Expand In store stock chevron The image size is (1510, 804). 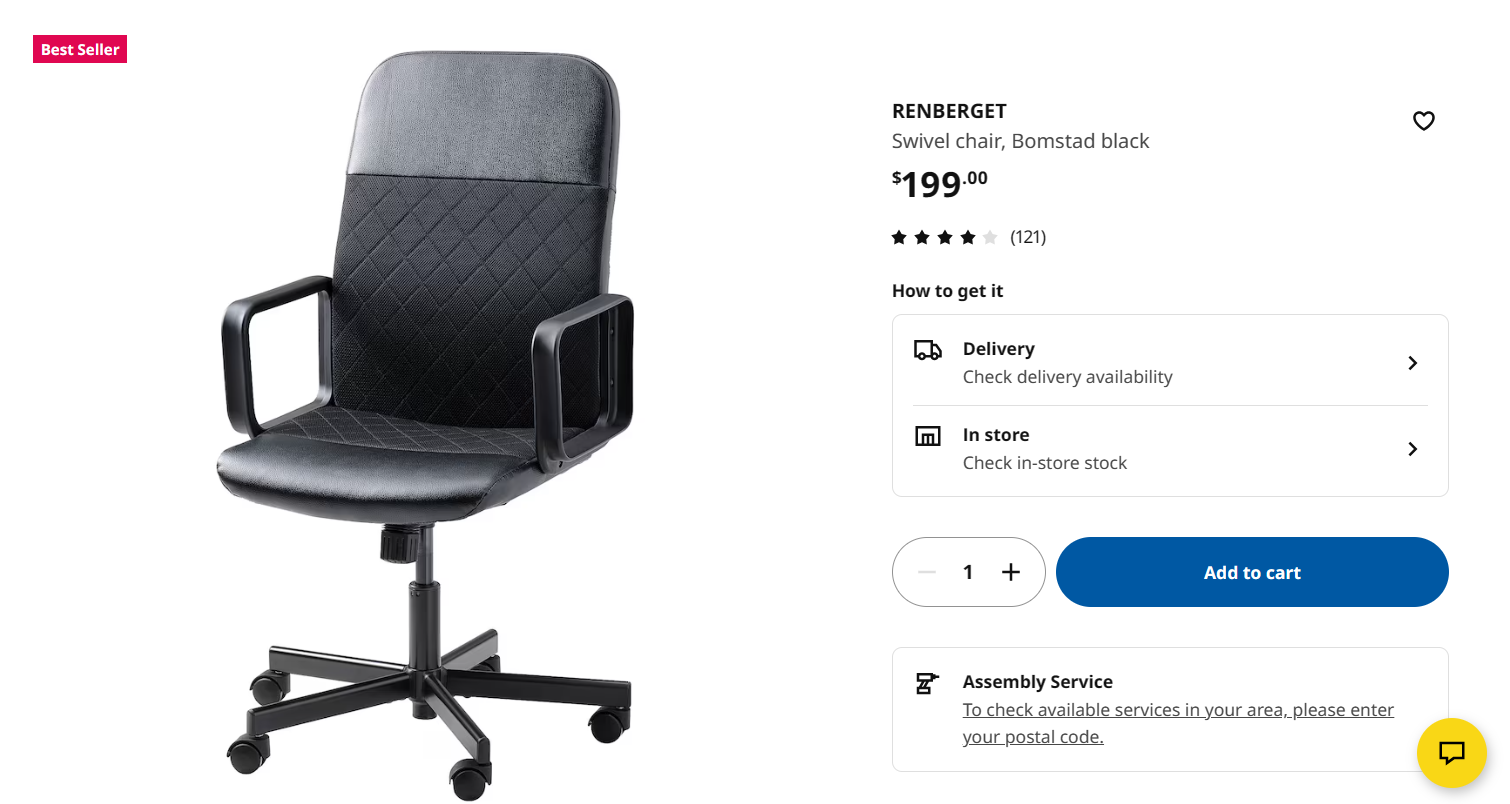(x=1412, y=449)
